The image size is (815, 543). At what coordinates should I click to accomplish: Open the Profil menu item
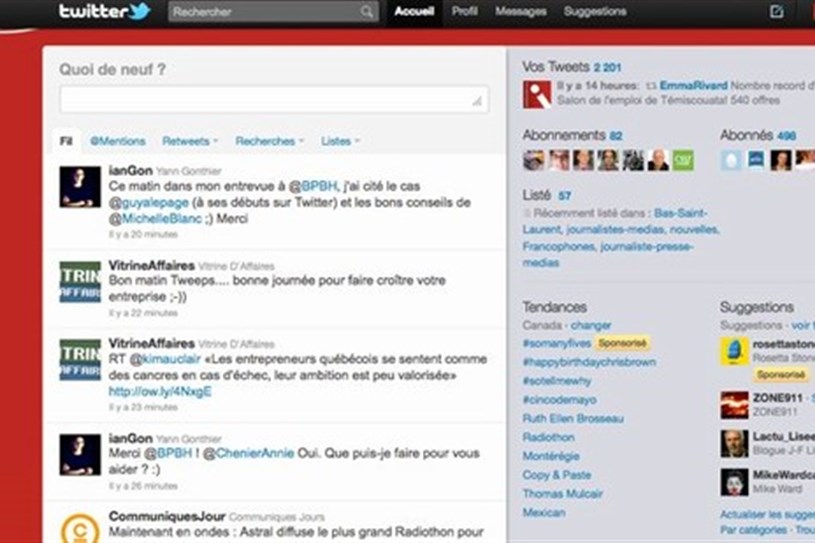coord(464,11)
